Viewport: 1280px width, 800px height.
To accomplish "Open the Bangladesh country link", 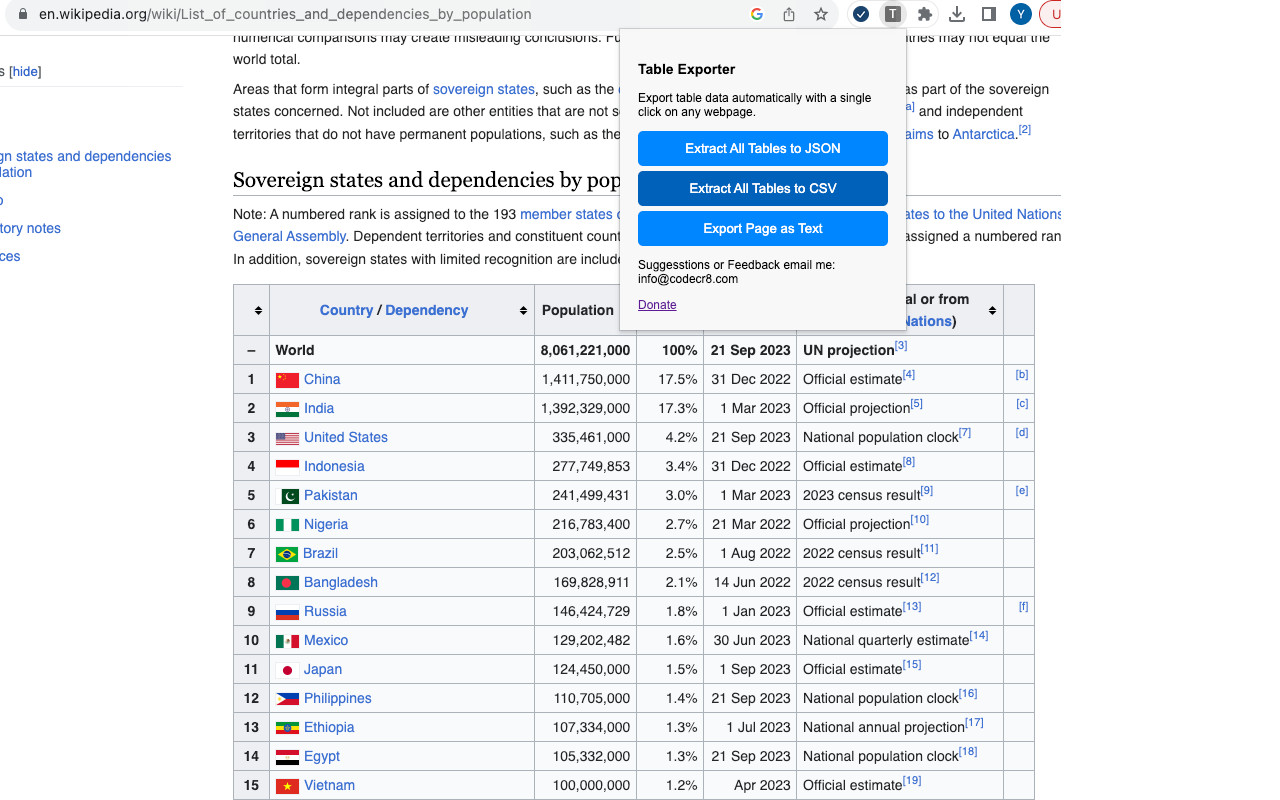I will click(x=341, y=582).
